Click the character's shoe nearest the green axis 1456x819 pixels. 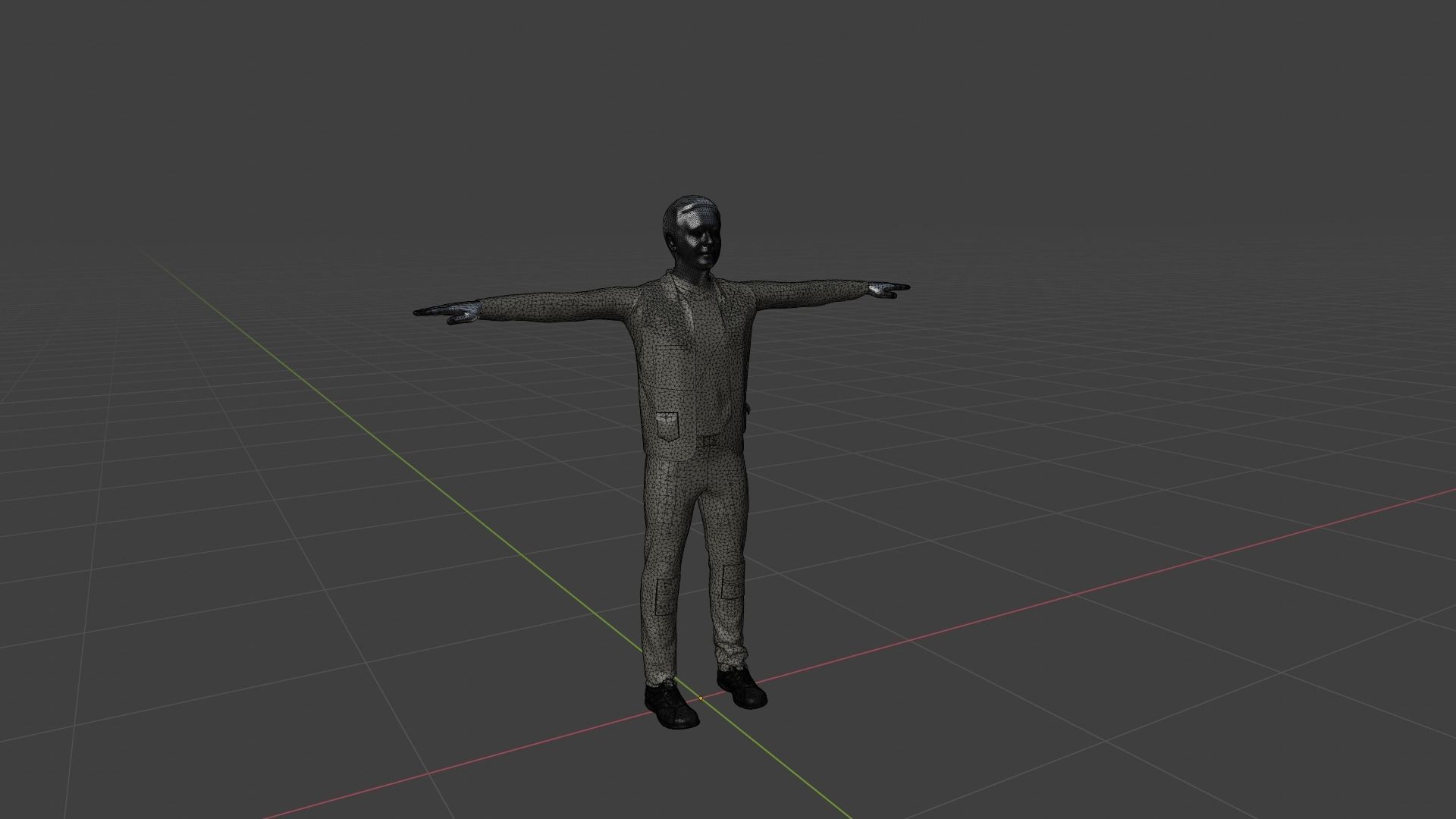point(670,705)
